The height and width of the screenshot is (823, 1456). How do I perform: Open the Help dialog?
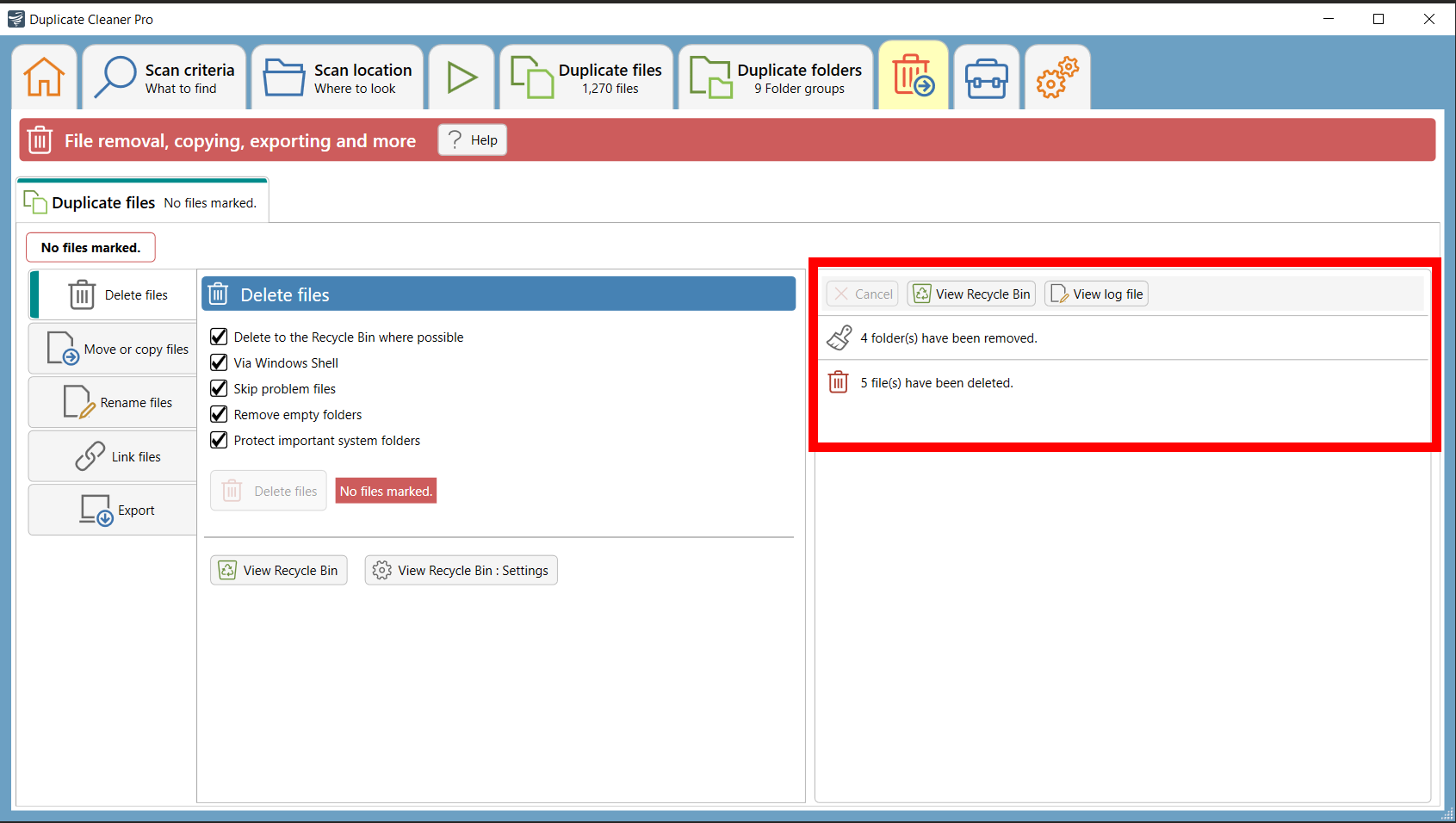[x=472, y=139]
